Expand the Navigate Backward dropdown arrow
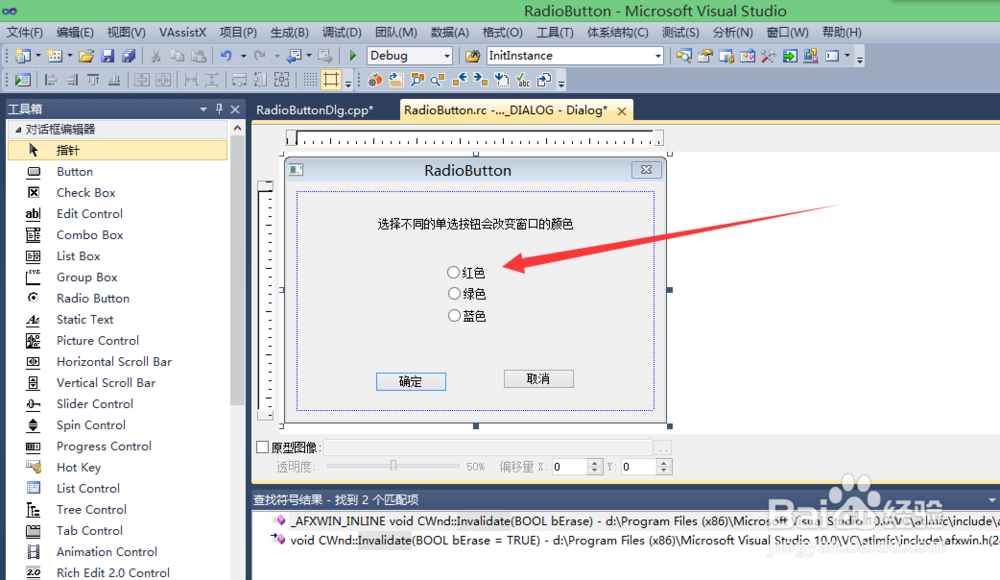Image resolution: width=1000 pixels, height=580 pixels. (x=309, y=56)
